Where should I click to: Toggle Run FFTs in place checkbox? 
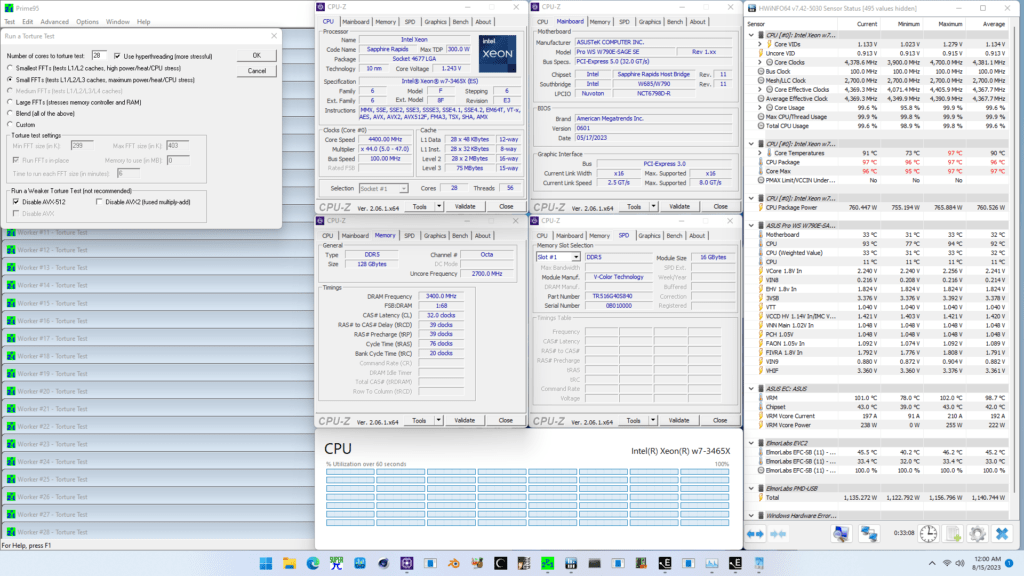[x=16, y=160]
